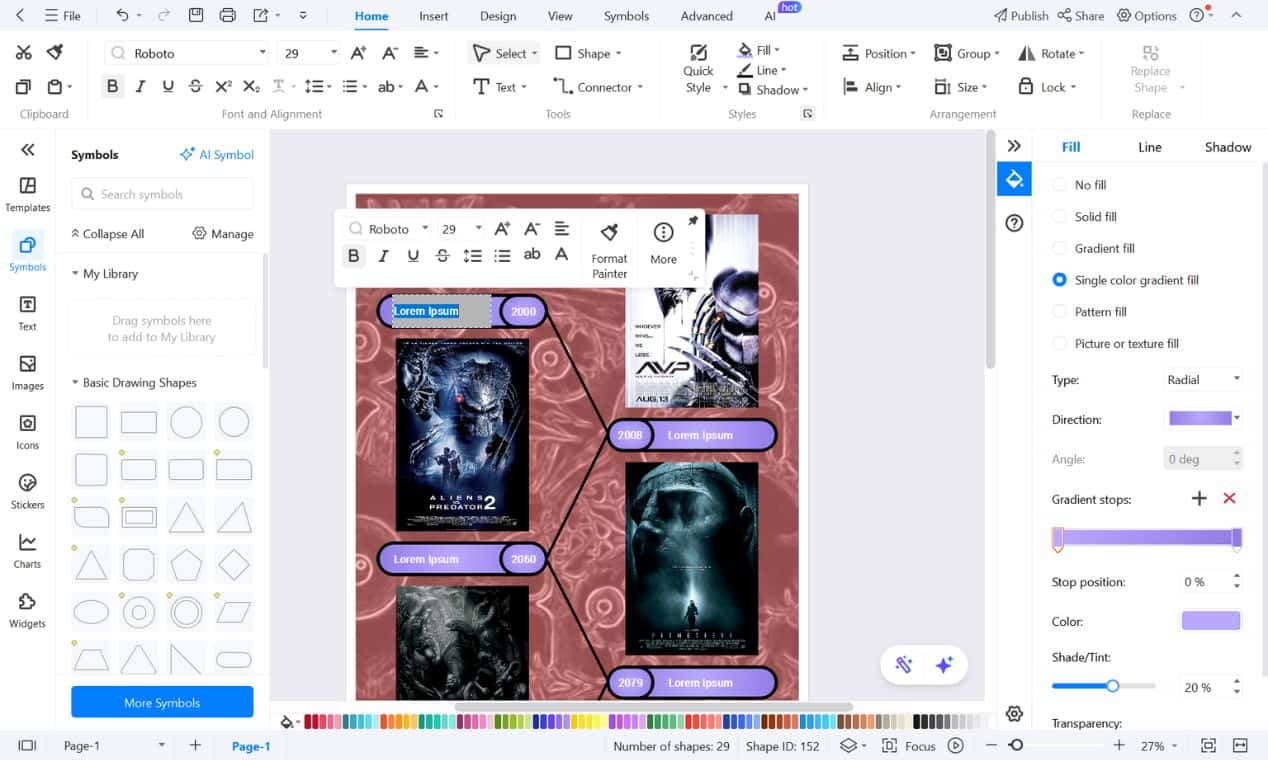
Task: Switch to the Design ribbon tab
Action: point(498,16)
